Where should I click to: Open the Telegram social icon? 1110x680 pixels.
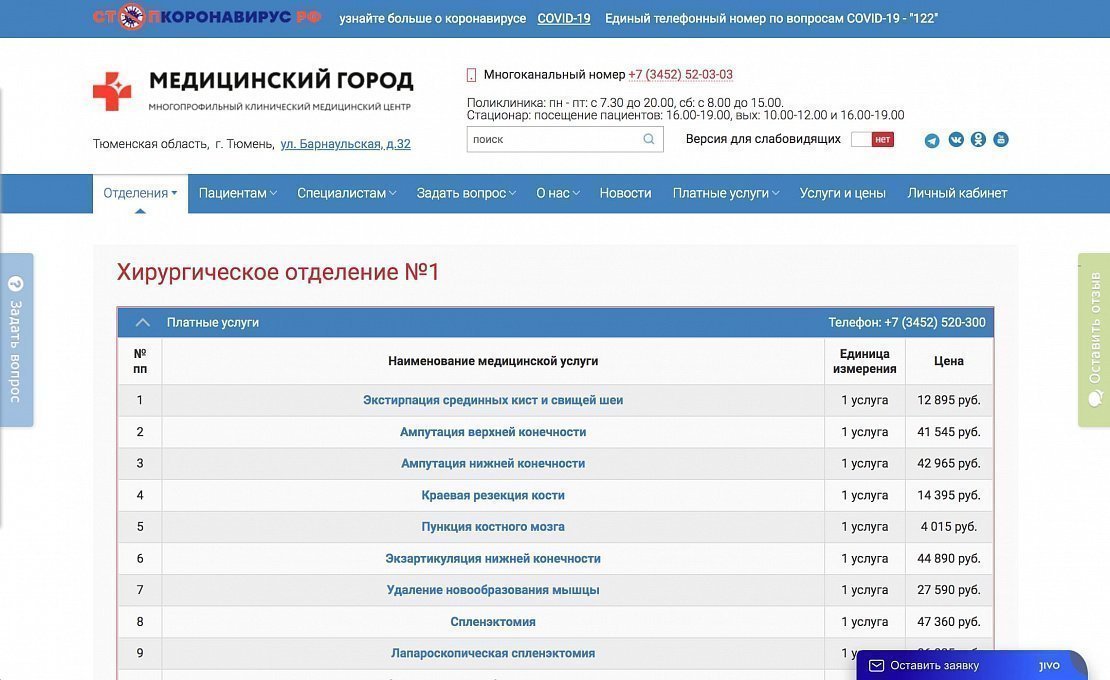pyautogui.click(x=932, y=140)
